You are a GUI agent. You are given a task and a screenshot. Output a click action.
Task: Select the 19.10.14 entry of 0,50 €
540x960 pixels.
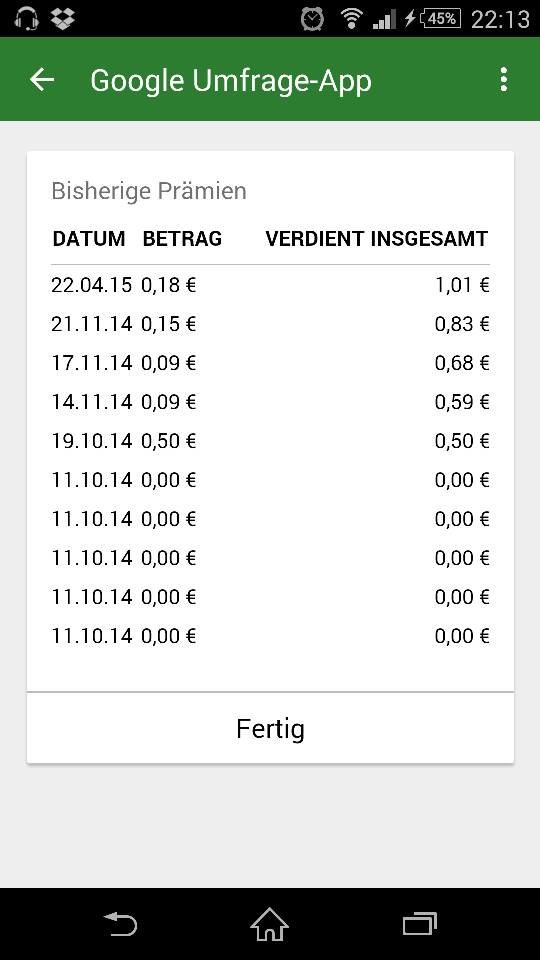click(x=270, y=441)
